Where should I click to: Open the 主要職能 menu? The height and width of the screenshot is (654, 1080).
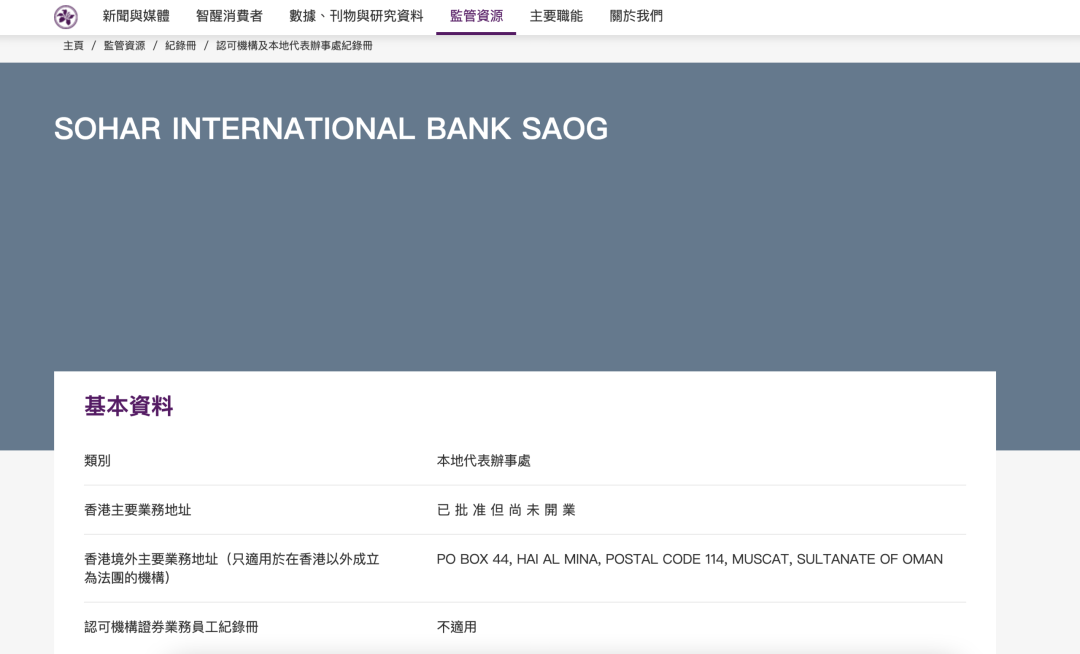[556, 16]
